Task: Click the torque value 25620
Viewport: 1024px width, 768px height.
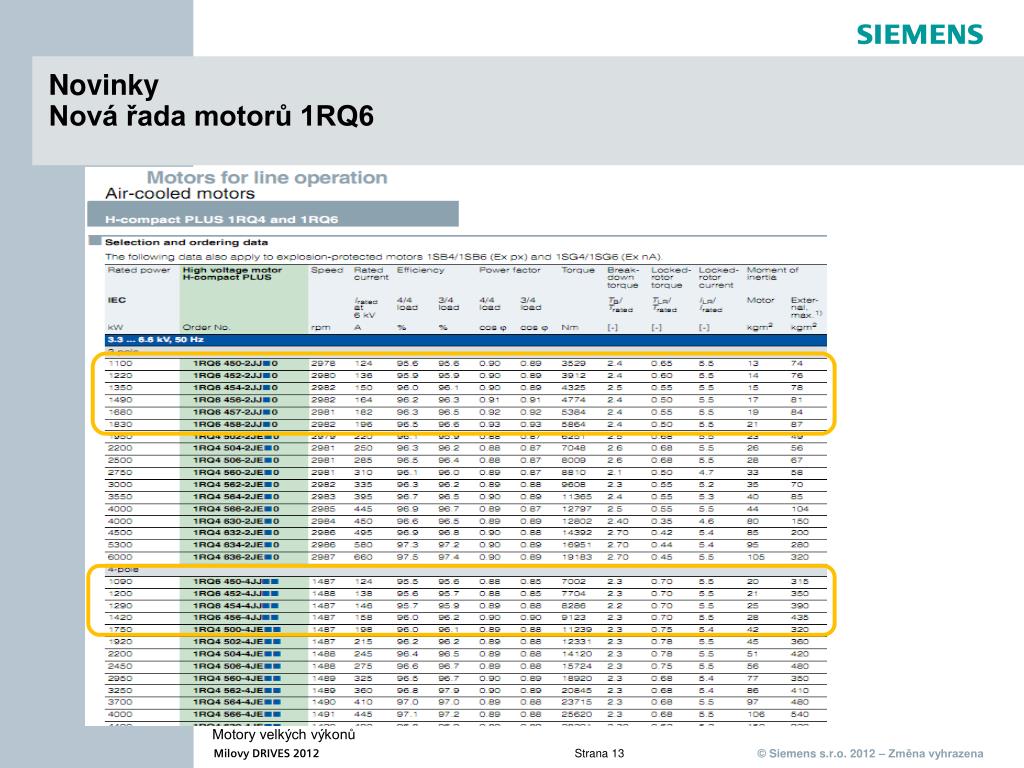Action: tap(576, 714)
